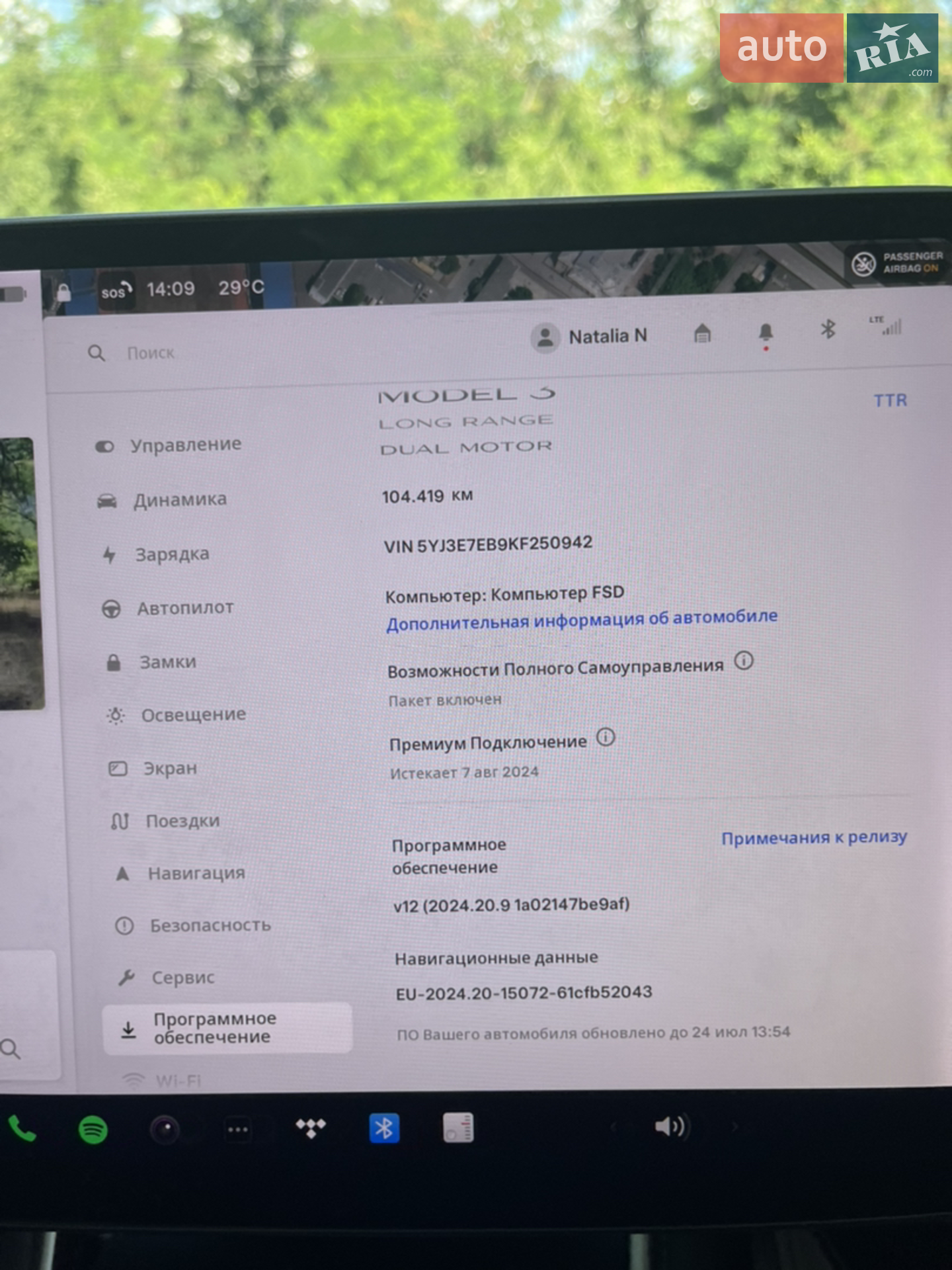Select Экран menu item
The height and width of the screenshot is (1270, 952).
point(153,768)
